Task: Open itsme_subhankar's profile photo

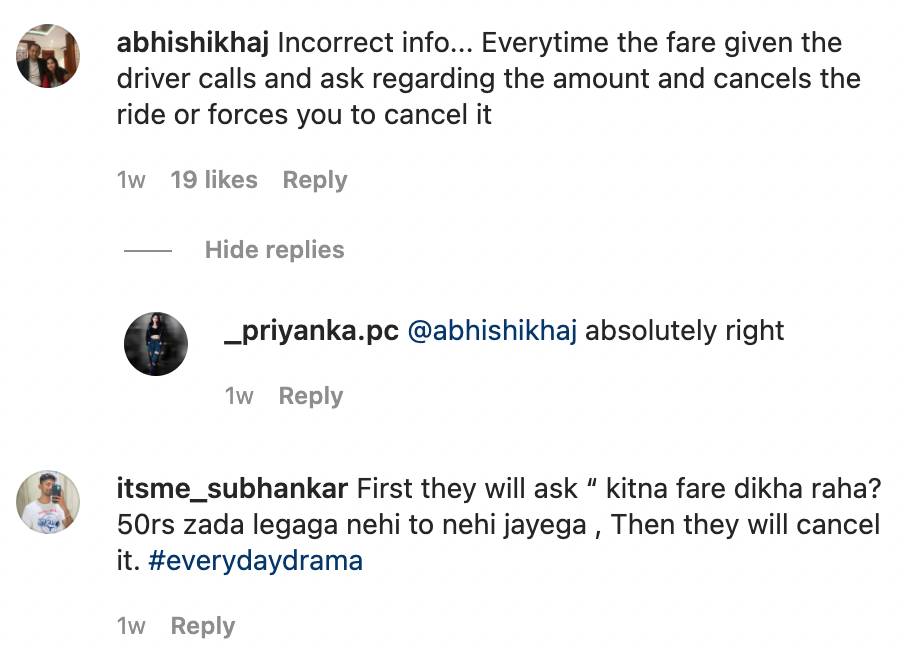Action: 49,502
